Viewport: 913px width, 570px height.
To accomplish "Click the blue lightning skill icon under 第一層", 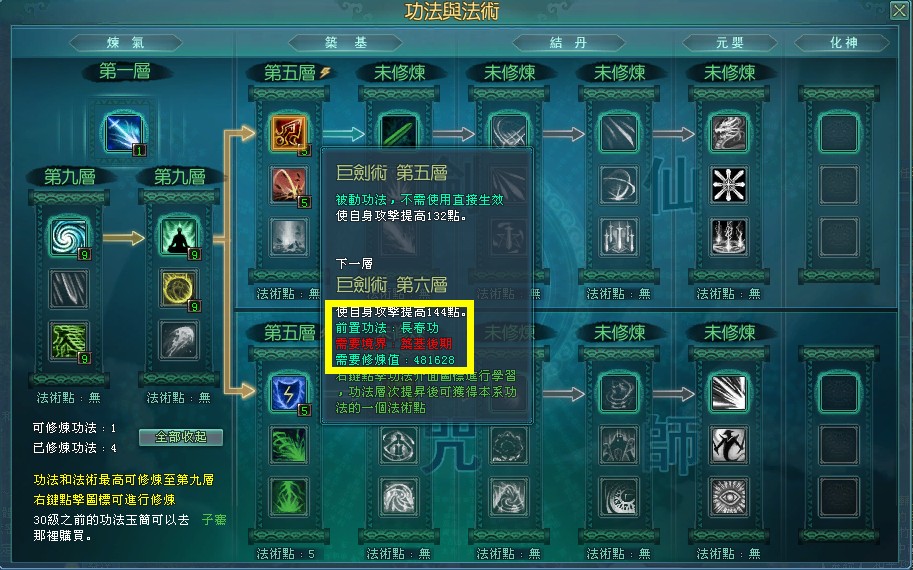I will click(123, 133).
